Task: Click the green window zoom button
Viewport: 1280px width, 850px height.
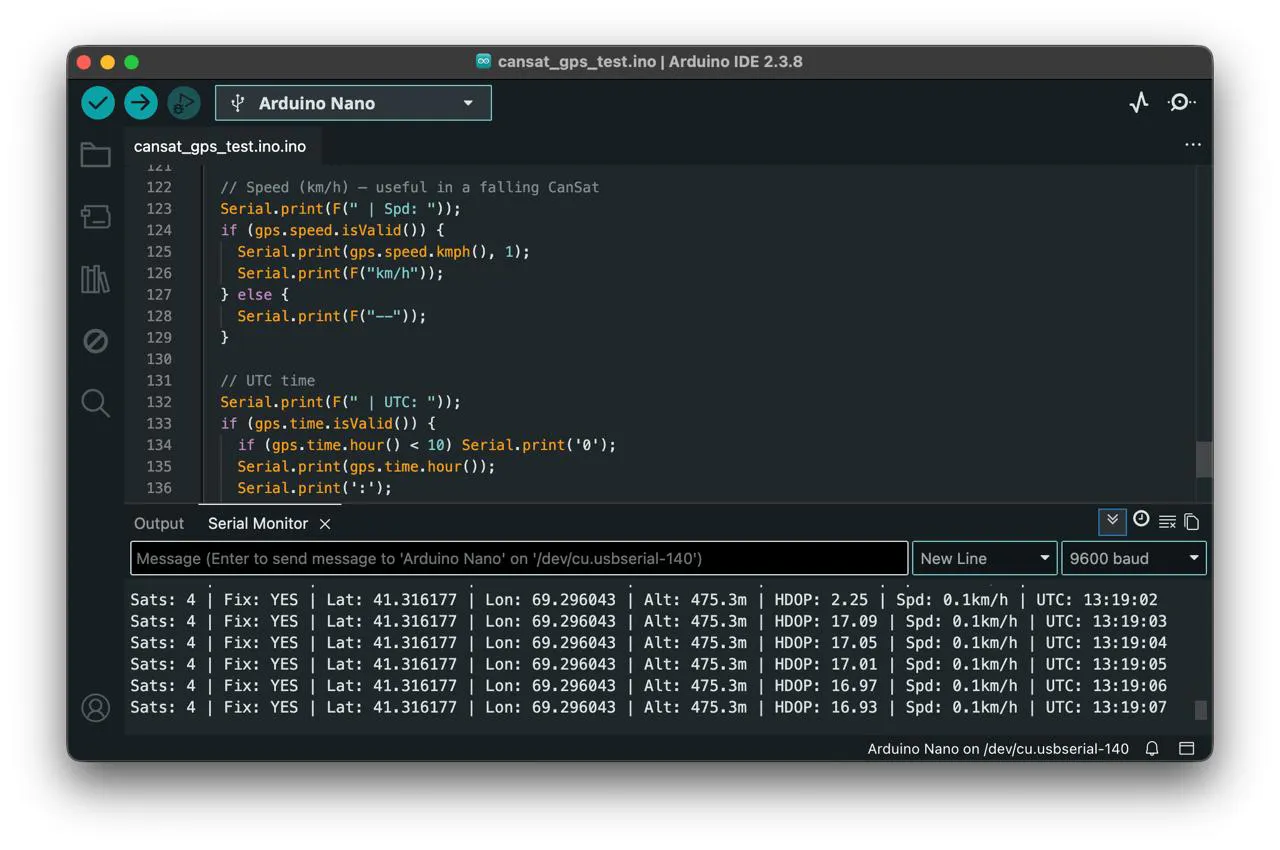Action: [x=131, y=62]
